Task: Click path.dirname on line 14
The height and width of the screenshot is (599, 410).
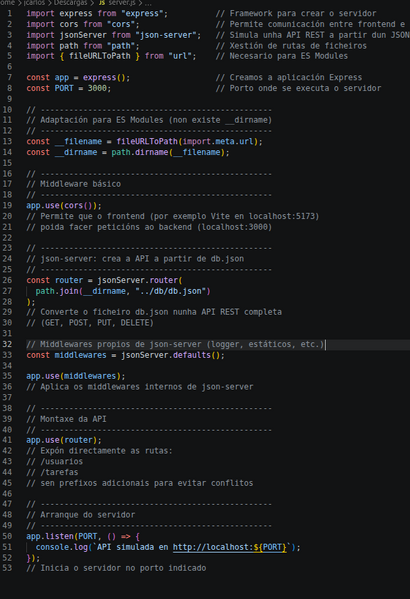Action: (140, 152)
